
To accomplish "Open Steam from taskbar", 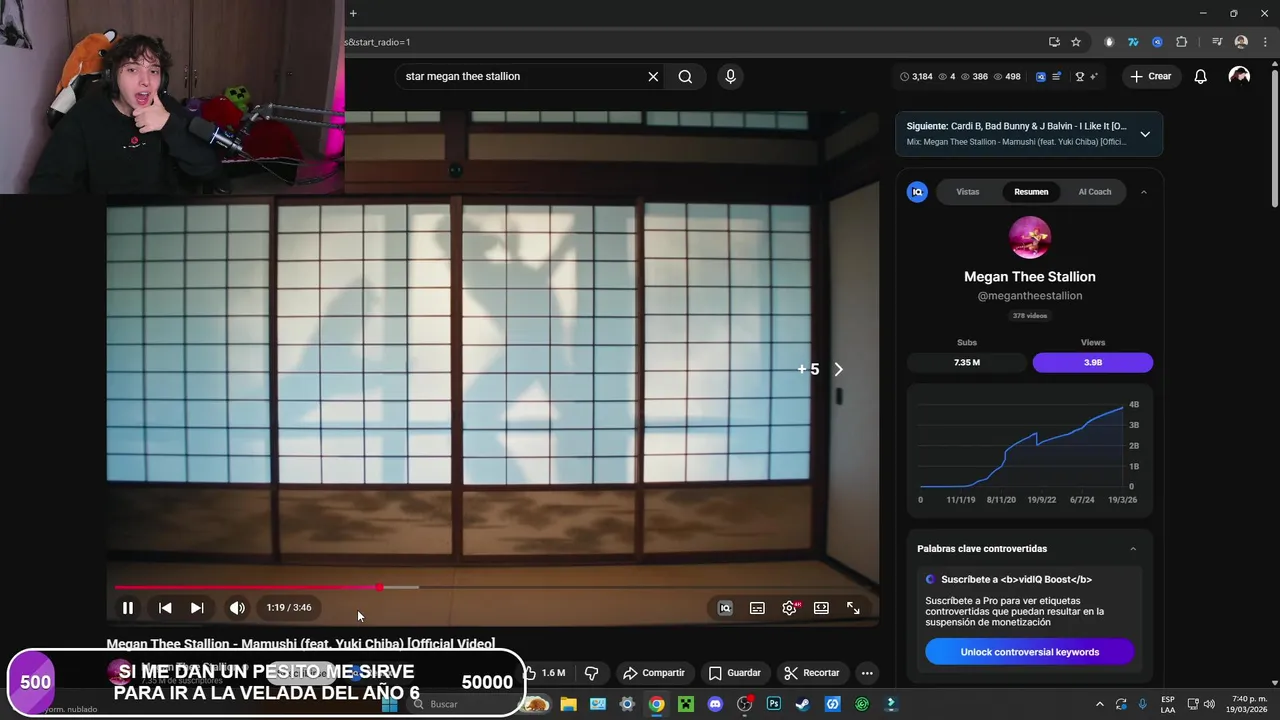I will pos(802,704).
